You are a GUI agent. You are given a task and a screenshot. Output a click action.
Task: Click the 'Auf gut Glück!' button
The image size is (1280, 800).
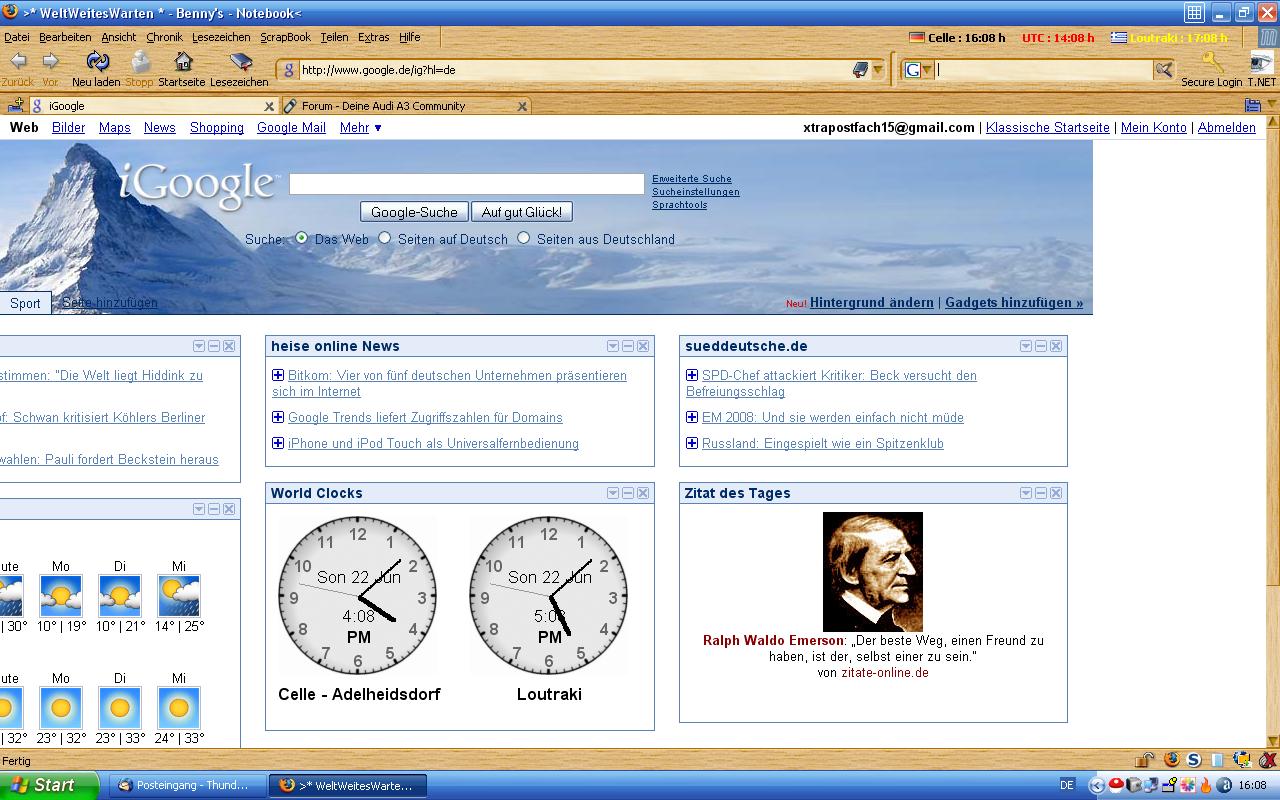pyautogui.click(x=522, y=212)
